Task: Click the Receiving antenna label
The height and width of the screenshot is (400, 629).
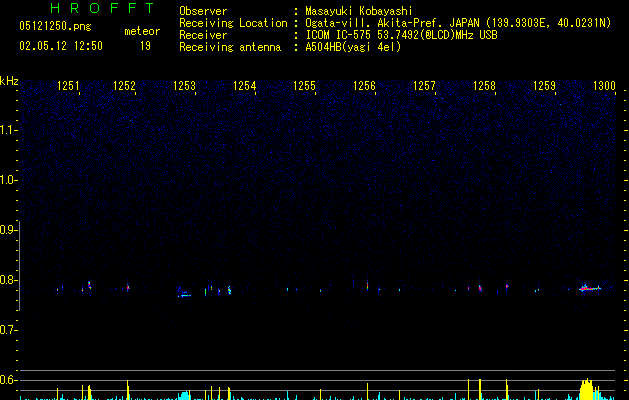Action: tap(230, 47)
